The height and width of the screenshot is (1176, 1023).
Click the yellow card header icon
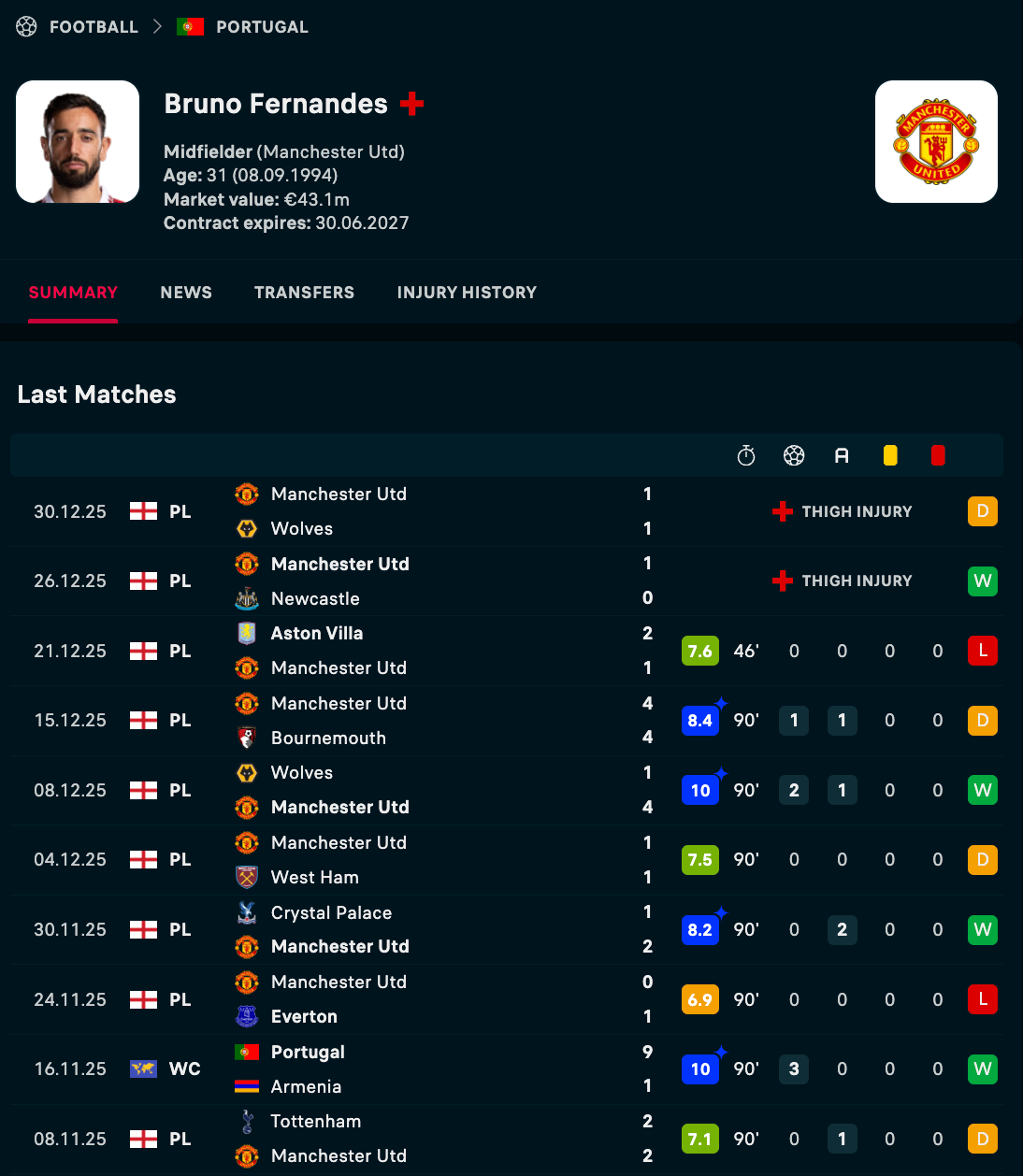[x=890, y=455]
